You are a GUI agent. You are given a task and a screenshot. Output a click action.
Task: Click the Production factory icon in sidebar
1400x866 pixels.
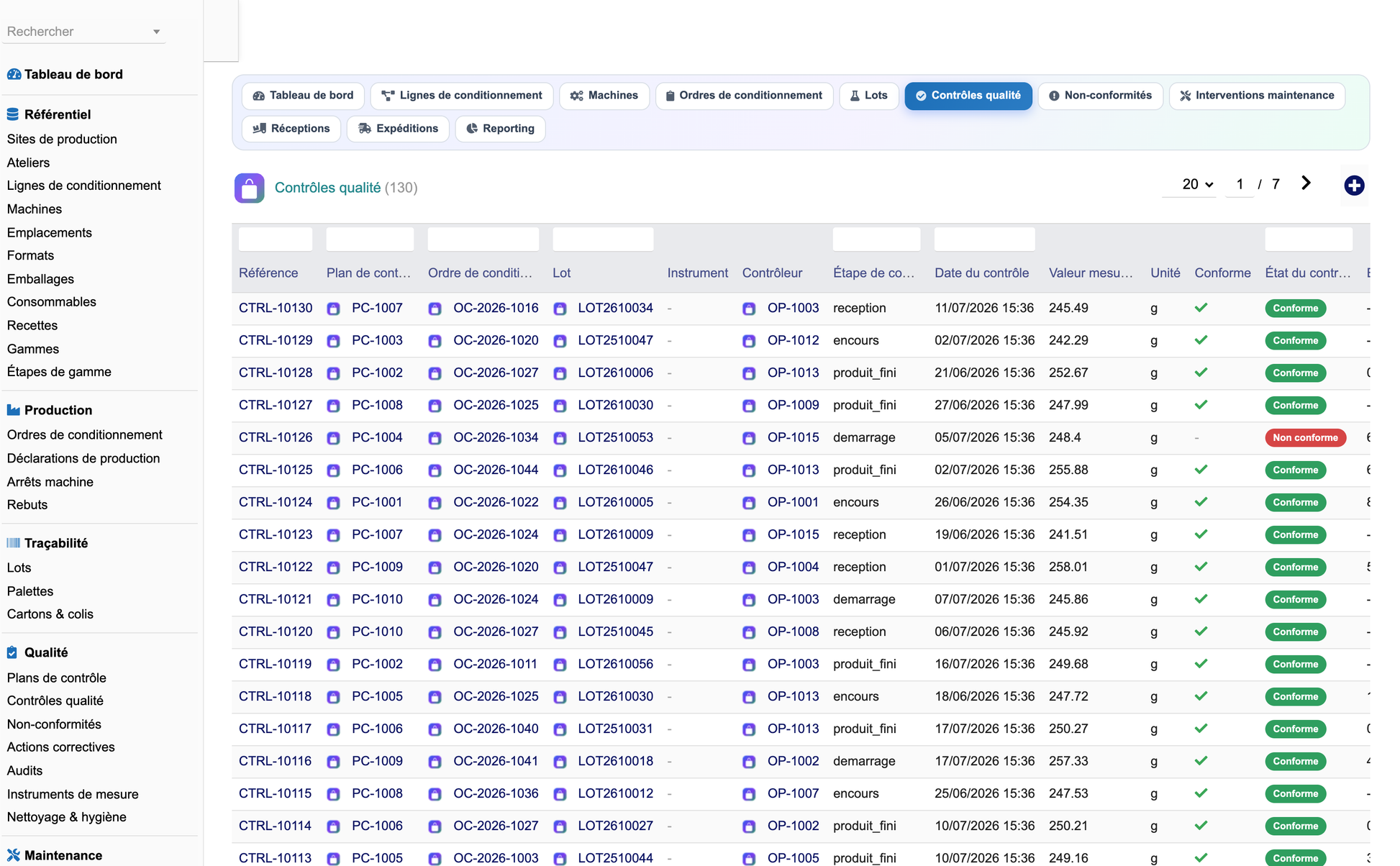tap(13, 410)
